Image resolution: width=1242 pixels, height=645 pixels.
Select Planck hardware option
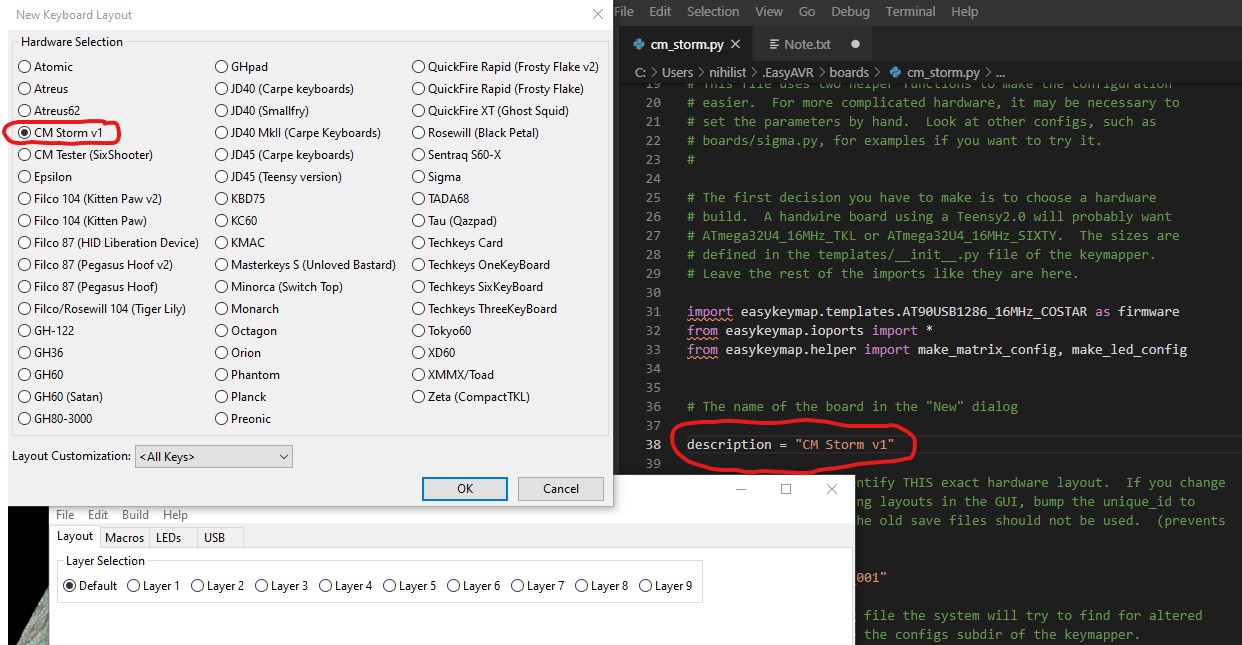[x=241, y=397]
